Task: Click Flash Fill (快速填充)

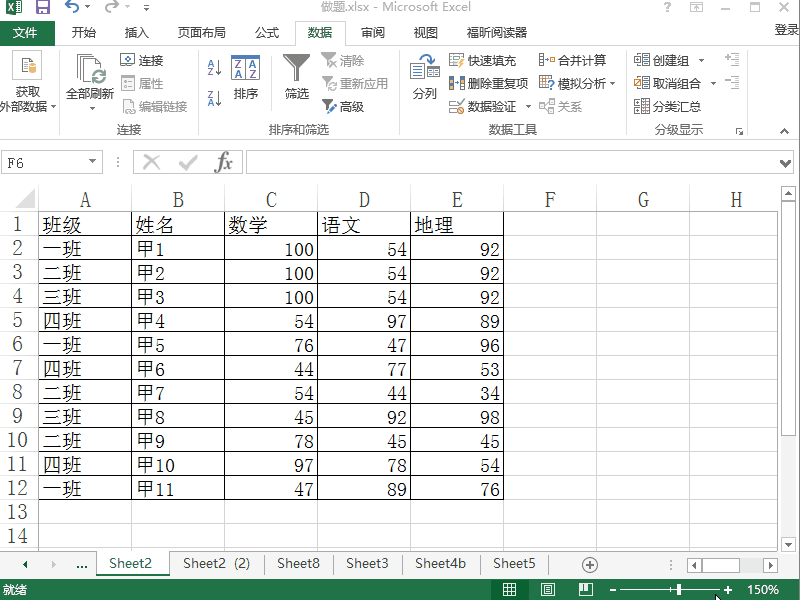Action: [483, 60]
